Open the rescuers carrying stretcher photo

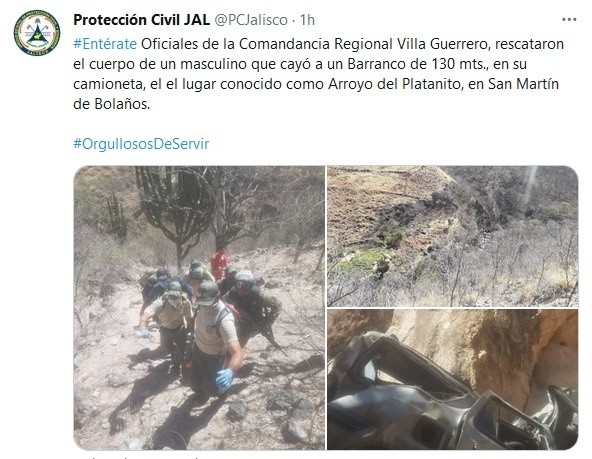(199, 308)
